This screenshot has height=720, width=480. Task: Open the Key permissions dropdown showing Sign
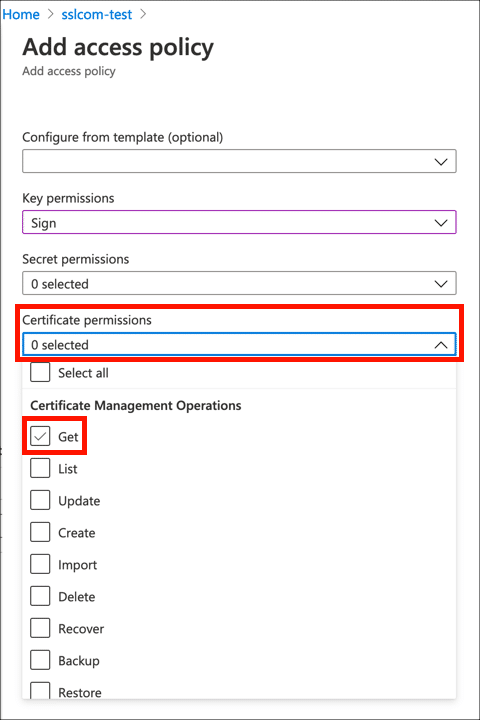(239, 222)
